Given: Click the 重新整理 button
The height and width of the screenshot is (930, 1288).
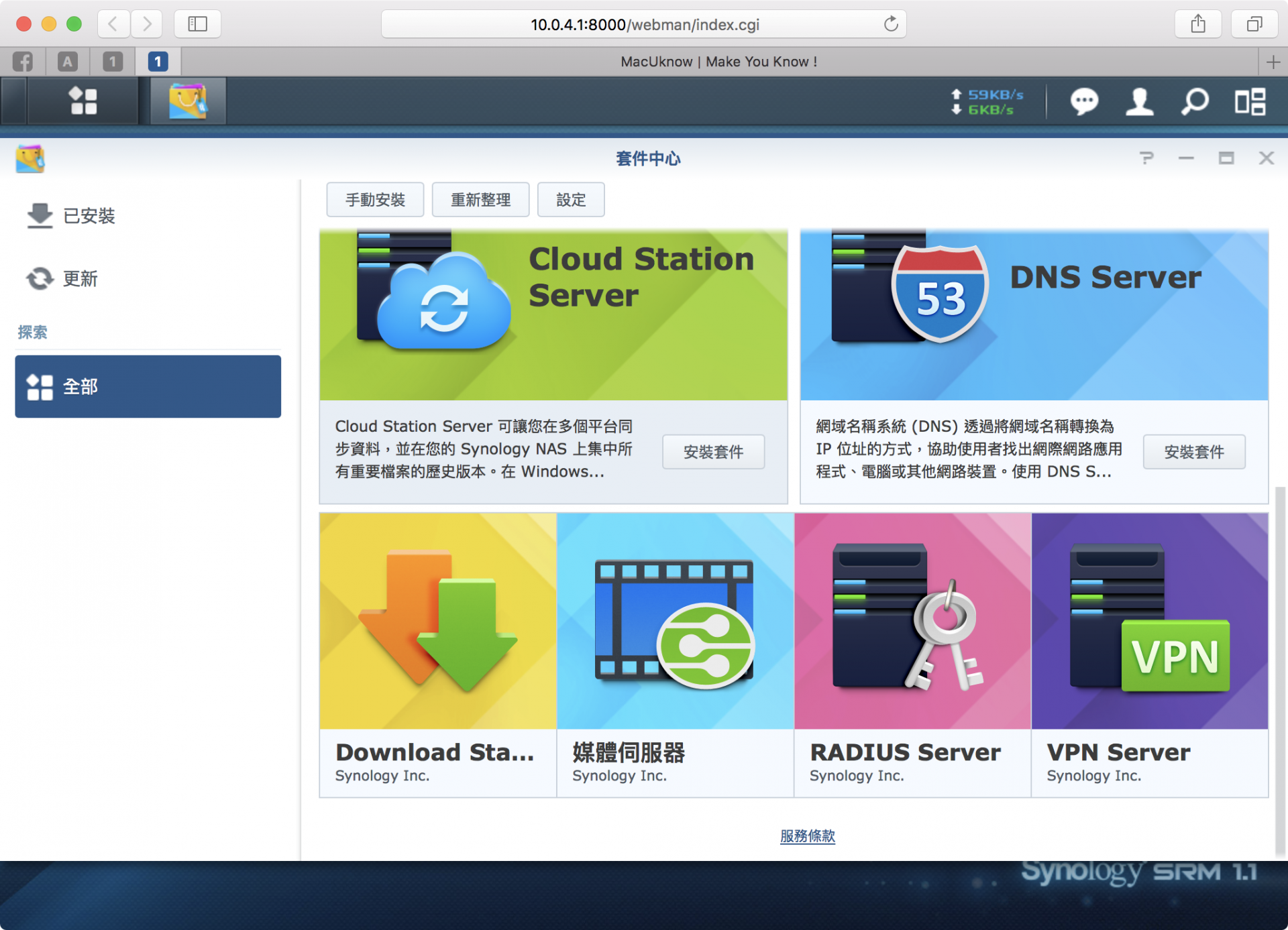Looking at the screenshot, I should coord(480,200).
